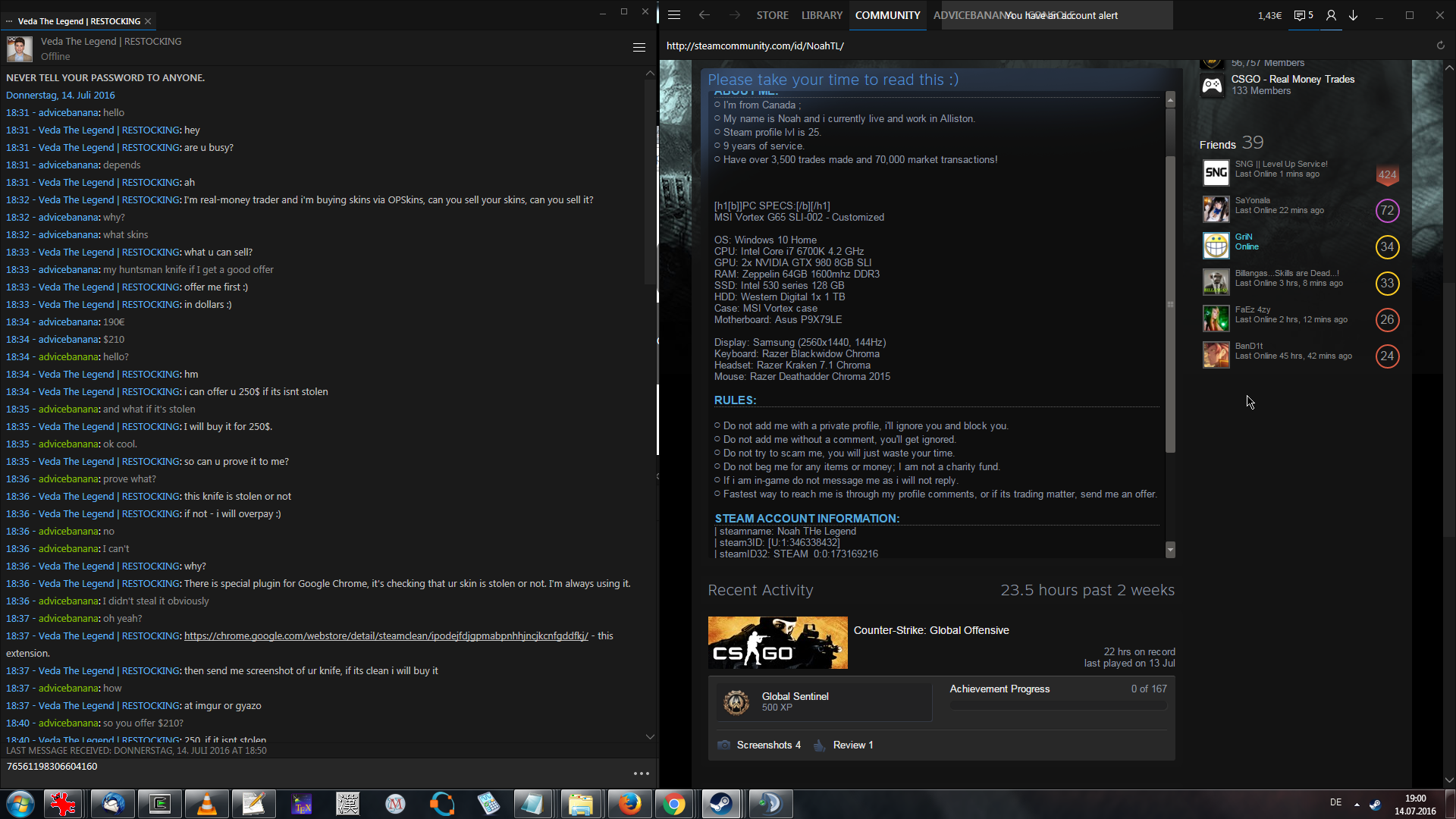
Task: Open the Steam hamburger menu icon
Action: pyautogui.click(x=674, y=15)
